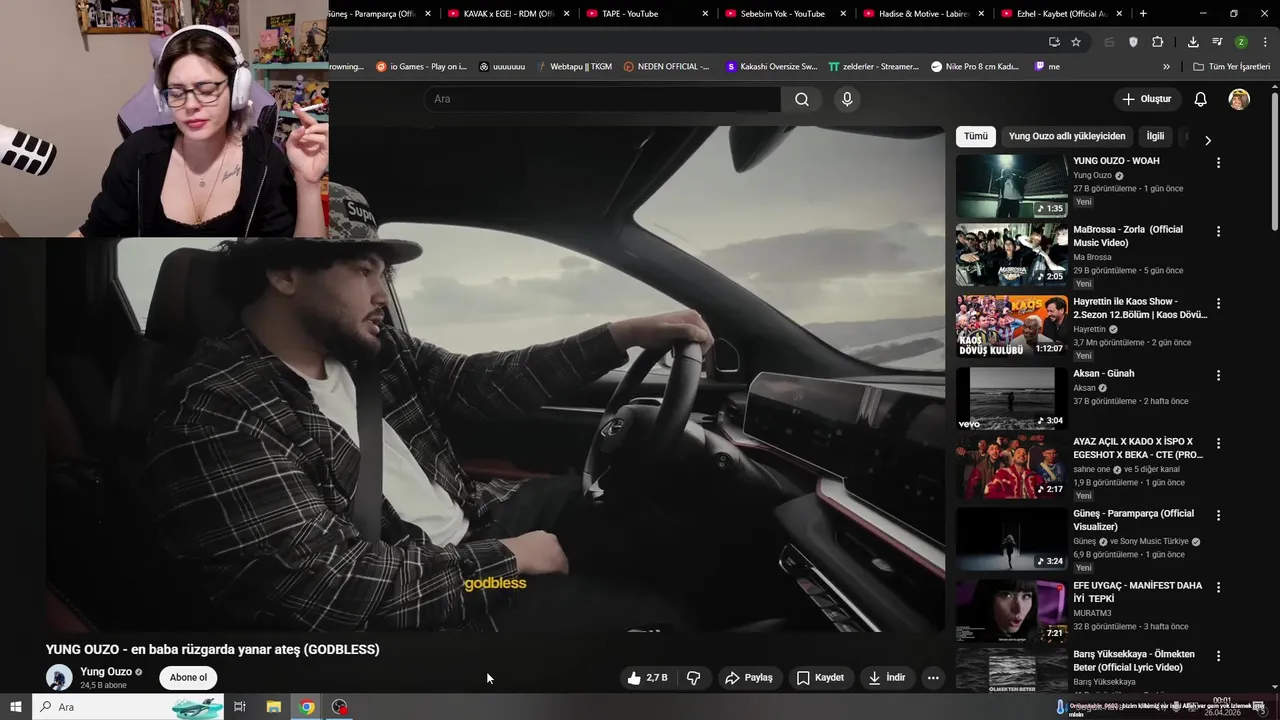The width and height of the screenshot is (1280, 720).
Task: Click the YouTube Ara search field
Action: [602, 99]
